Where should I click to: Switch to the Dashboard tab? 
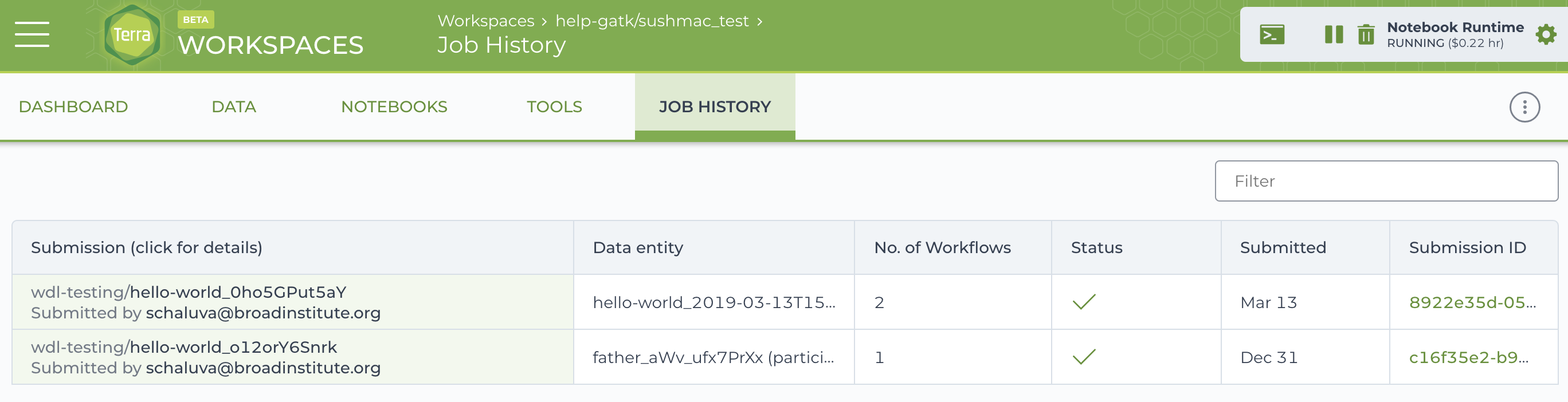point(73,107)
